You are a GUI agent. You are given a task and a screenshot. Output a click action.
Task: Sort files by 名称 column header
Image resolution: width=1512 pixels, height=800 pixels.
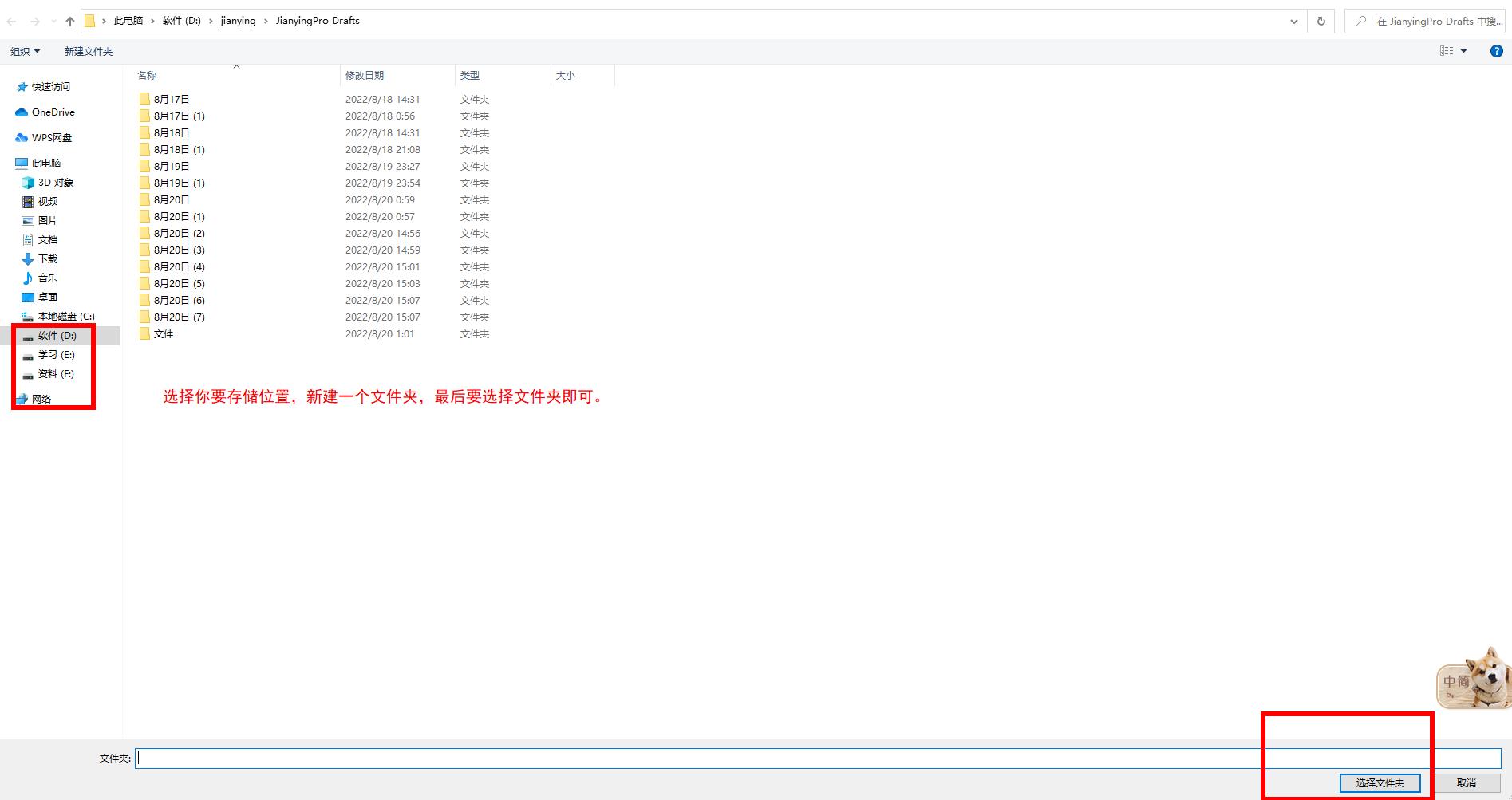[x=147, y=76]
